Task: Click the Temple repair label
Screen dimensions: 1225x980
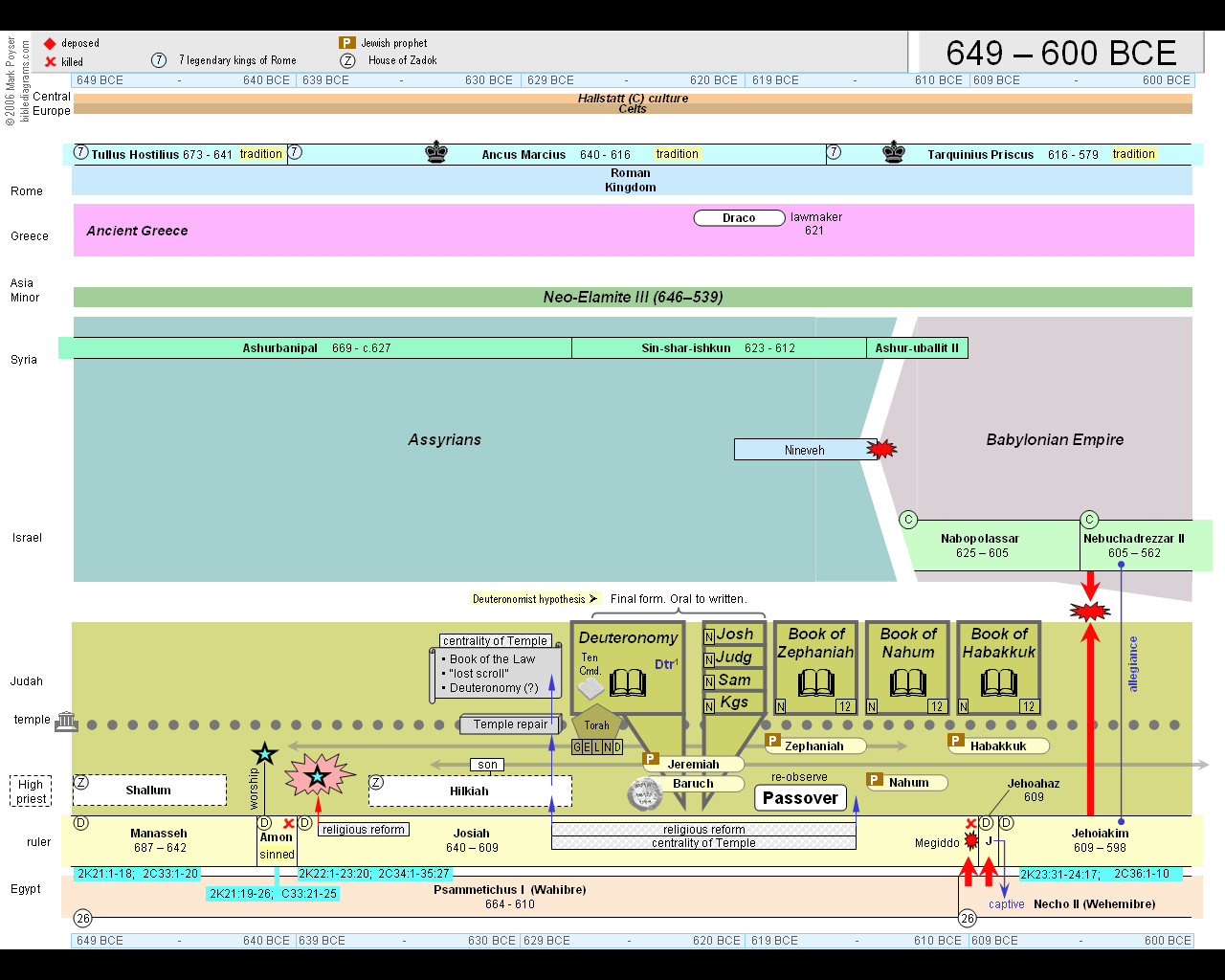Action: [x=510, y=724]
